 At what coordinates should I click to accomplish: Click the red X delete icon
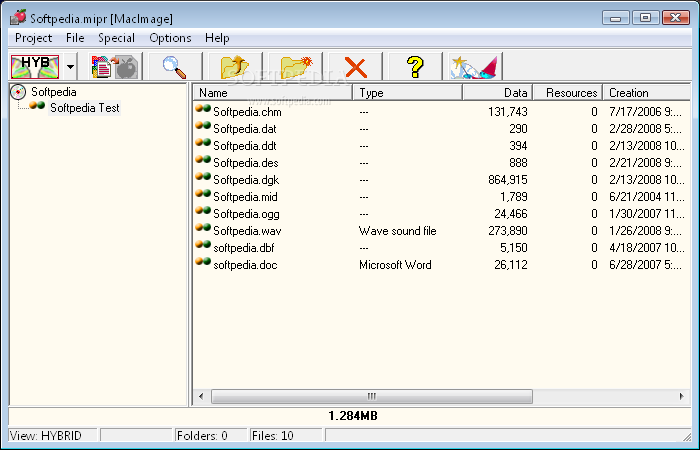[355, 67]
